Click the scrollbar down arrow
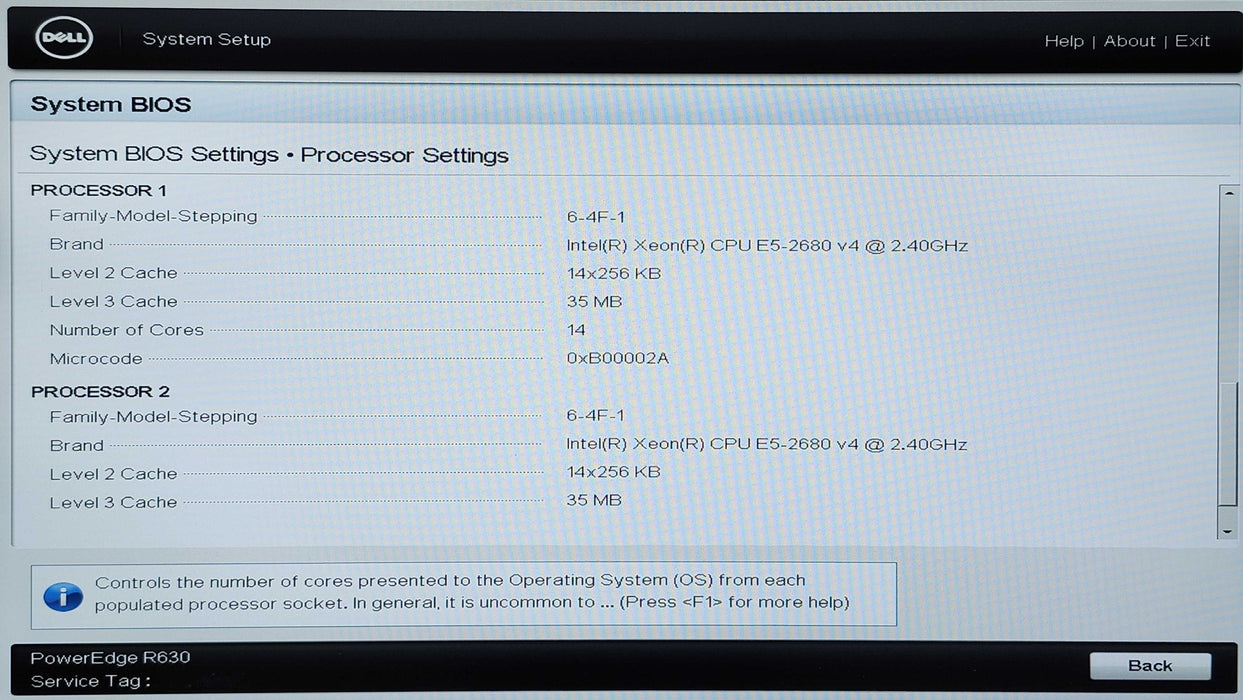The height and width of the screenshot is (700, 1243). [1229, 532]
